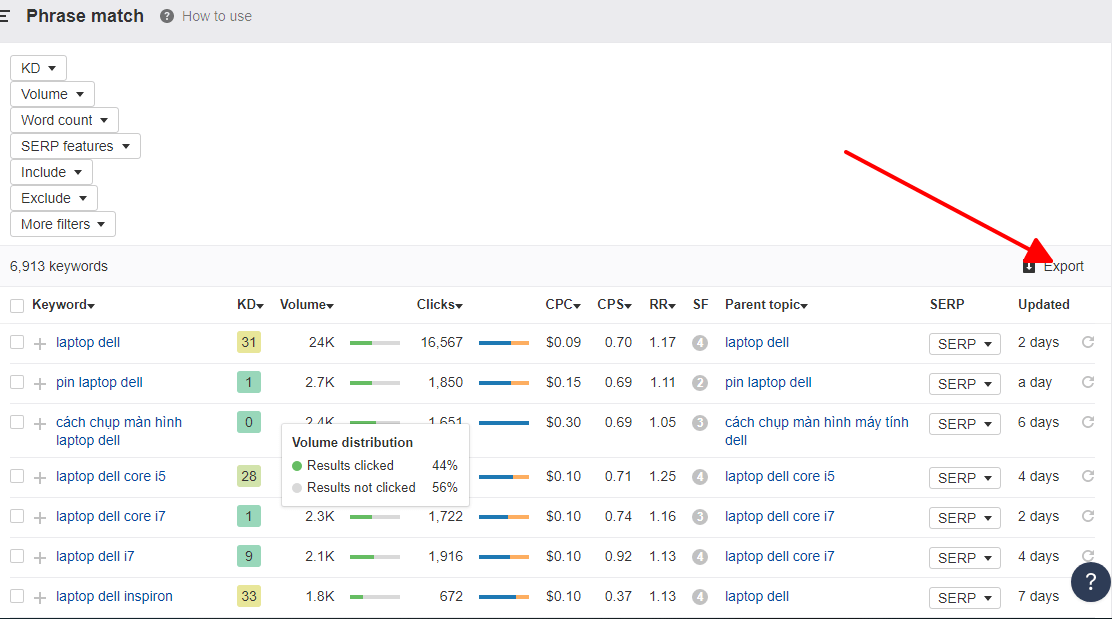The image size is (1112, 619).
Task: Click the help question mark beside How to use
Action: (x=167, y=16)
